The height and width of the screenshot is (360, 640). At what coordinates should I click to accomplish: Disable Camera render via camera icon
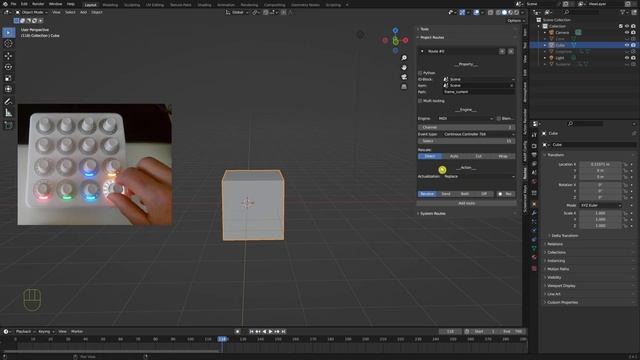[x=633, y=32]
